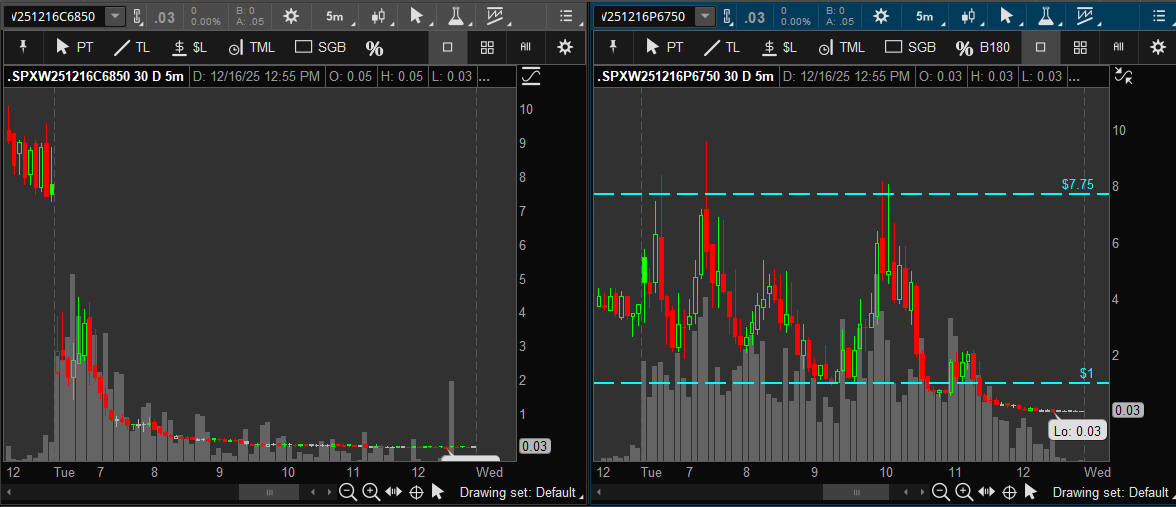
Task: Open the list menu icon in left chart header
Action: 567,16
